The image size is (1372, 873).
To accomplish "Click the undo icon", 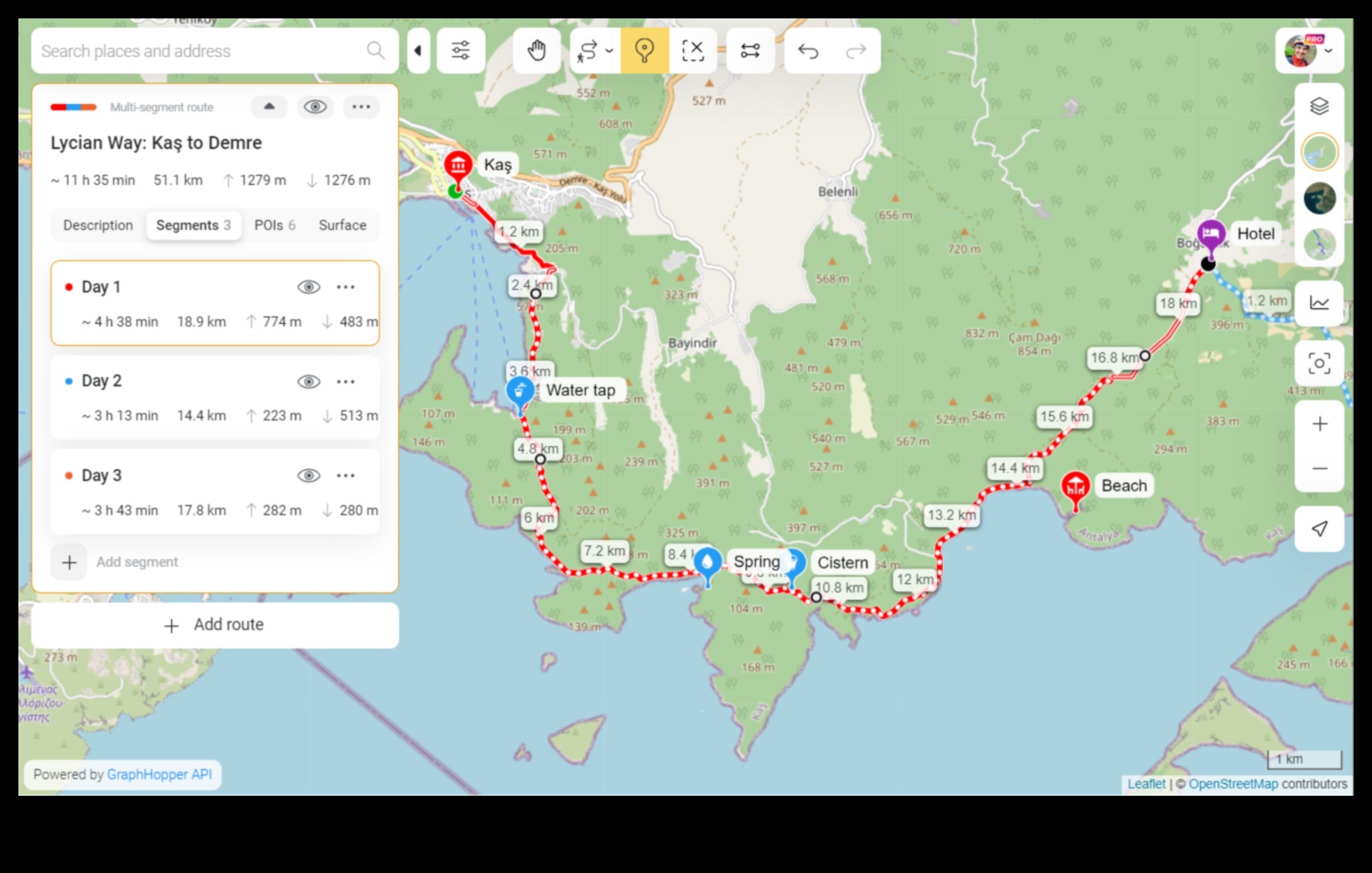I will pos(808,52).
